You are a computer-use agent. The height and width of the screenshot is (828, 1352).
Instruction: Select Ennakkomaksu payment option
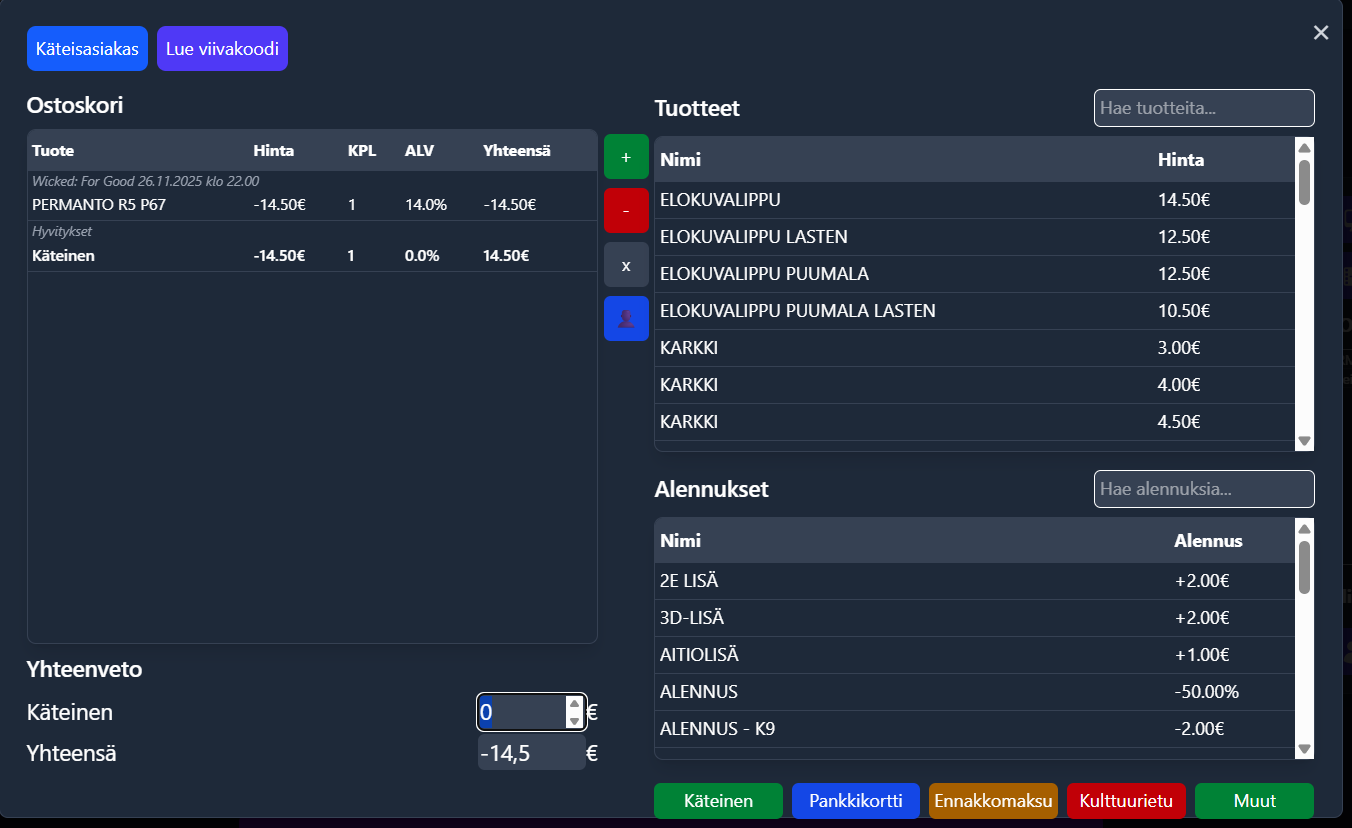[x=993, y=801]
